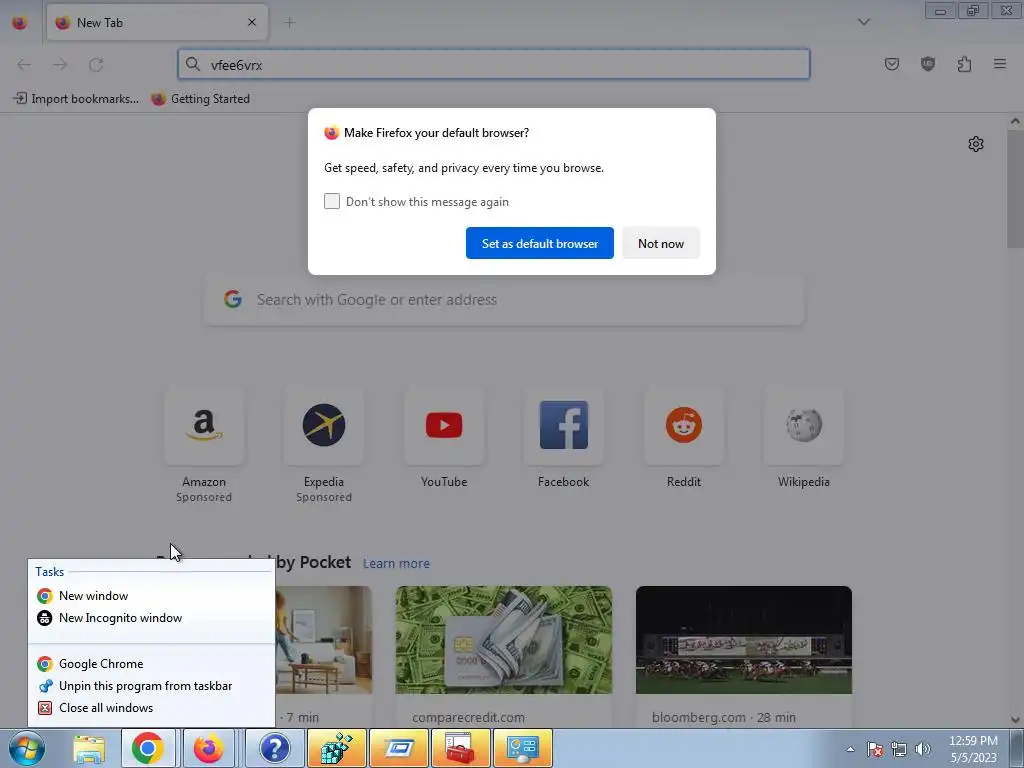The width and height of the screenshot is (1024, 768).
Task: Open the new tab plus button
Action: coord(289,23)
